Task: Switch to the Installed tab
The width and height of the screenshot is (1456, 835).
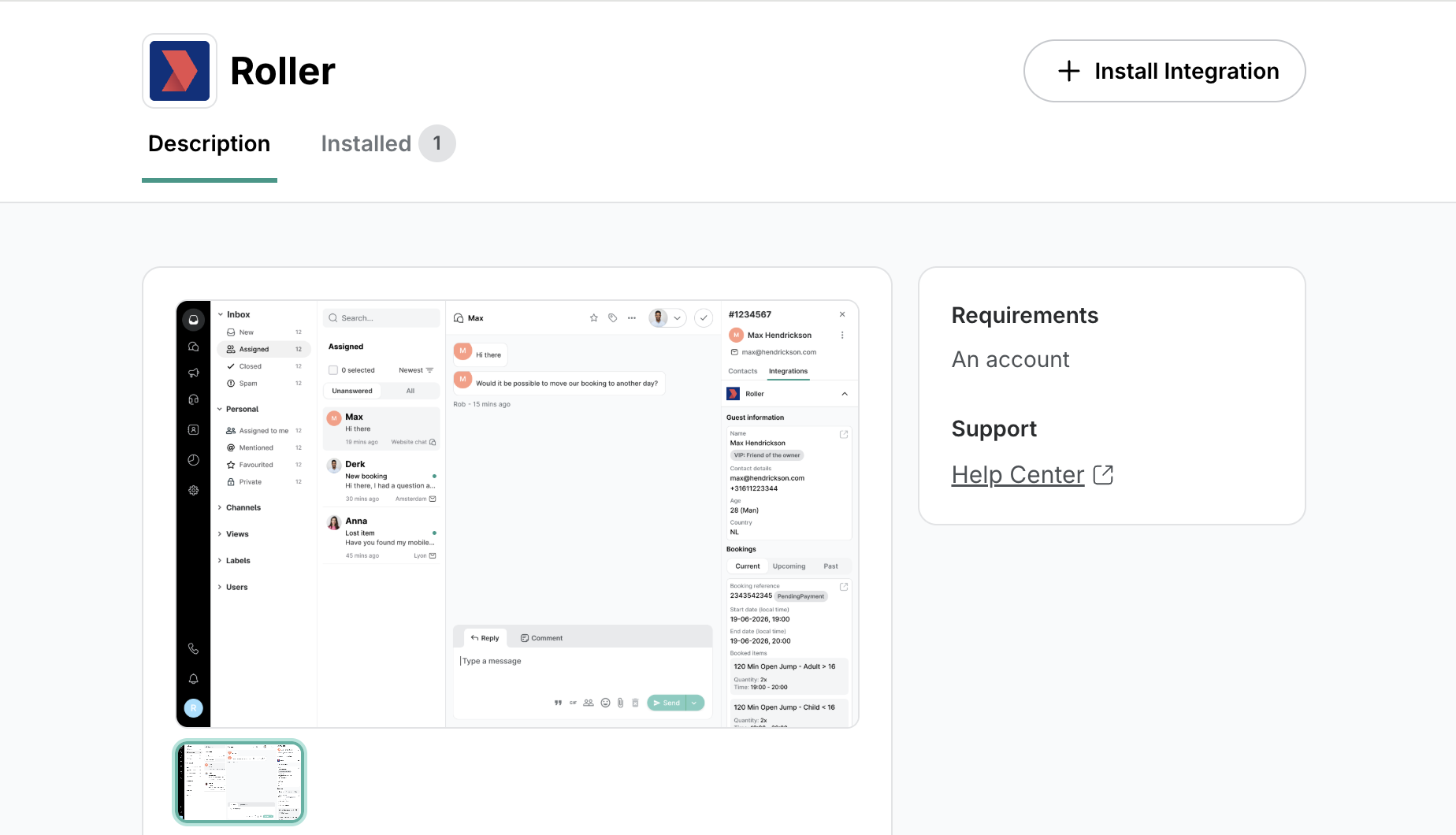Action: 388,143
